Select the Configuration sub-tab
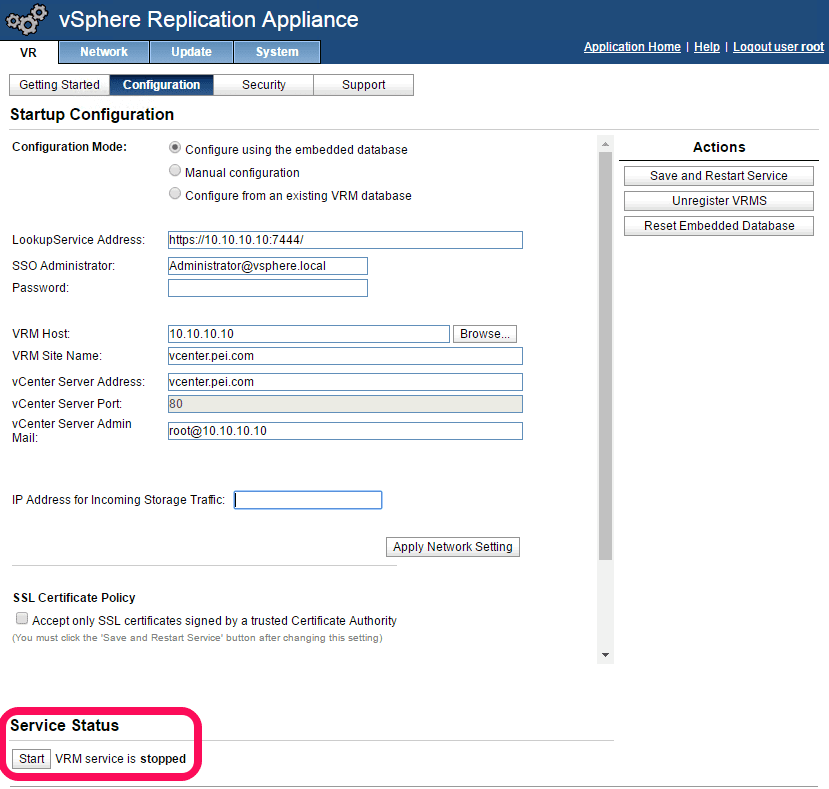Image resolution: width=829 pixels, height=789 pixels. [161, 85]
